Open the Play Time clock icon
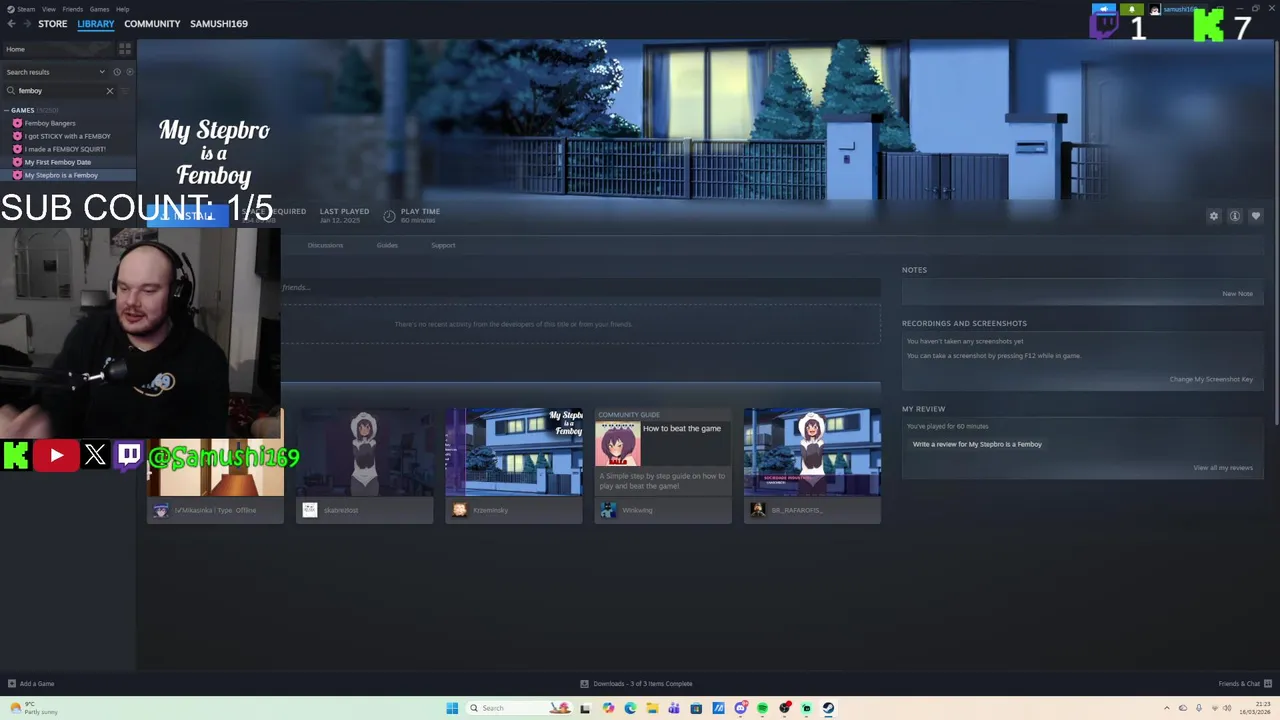 389,216
